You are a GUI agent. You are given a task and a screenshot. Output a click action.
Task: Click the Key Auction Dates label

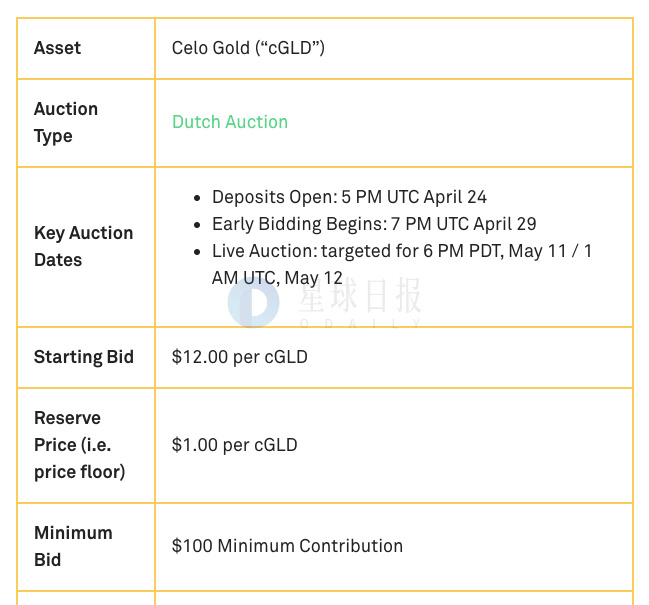click(83, 247)
